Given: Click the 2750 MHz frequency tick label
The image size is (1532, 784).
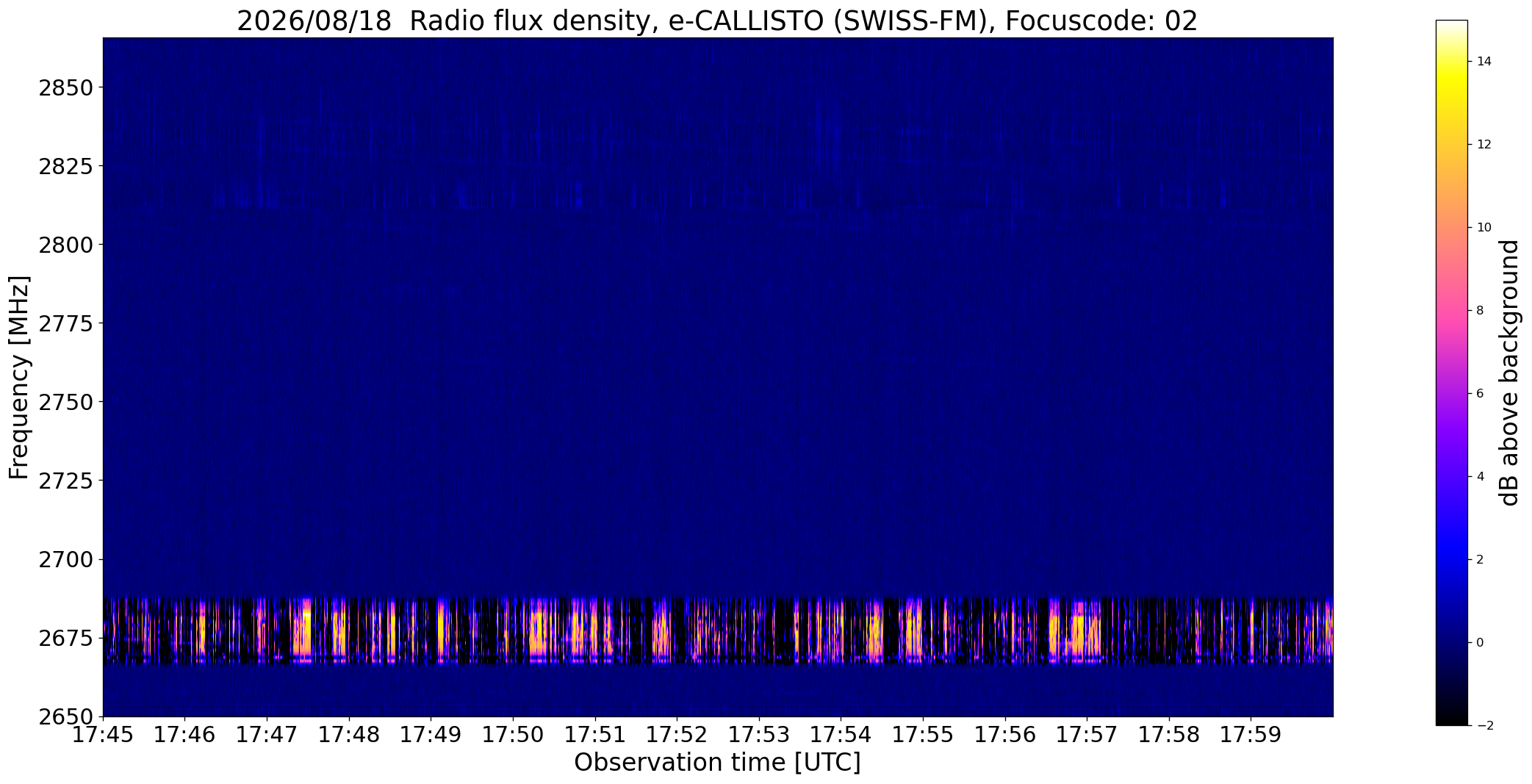Looking at the screenshot, I should coord(66,402).
